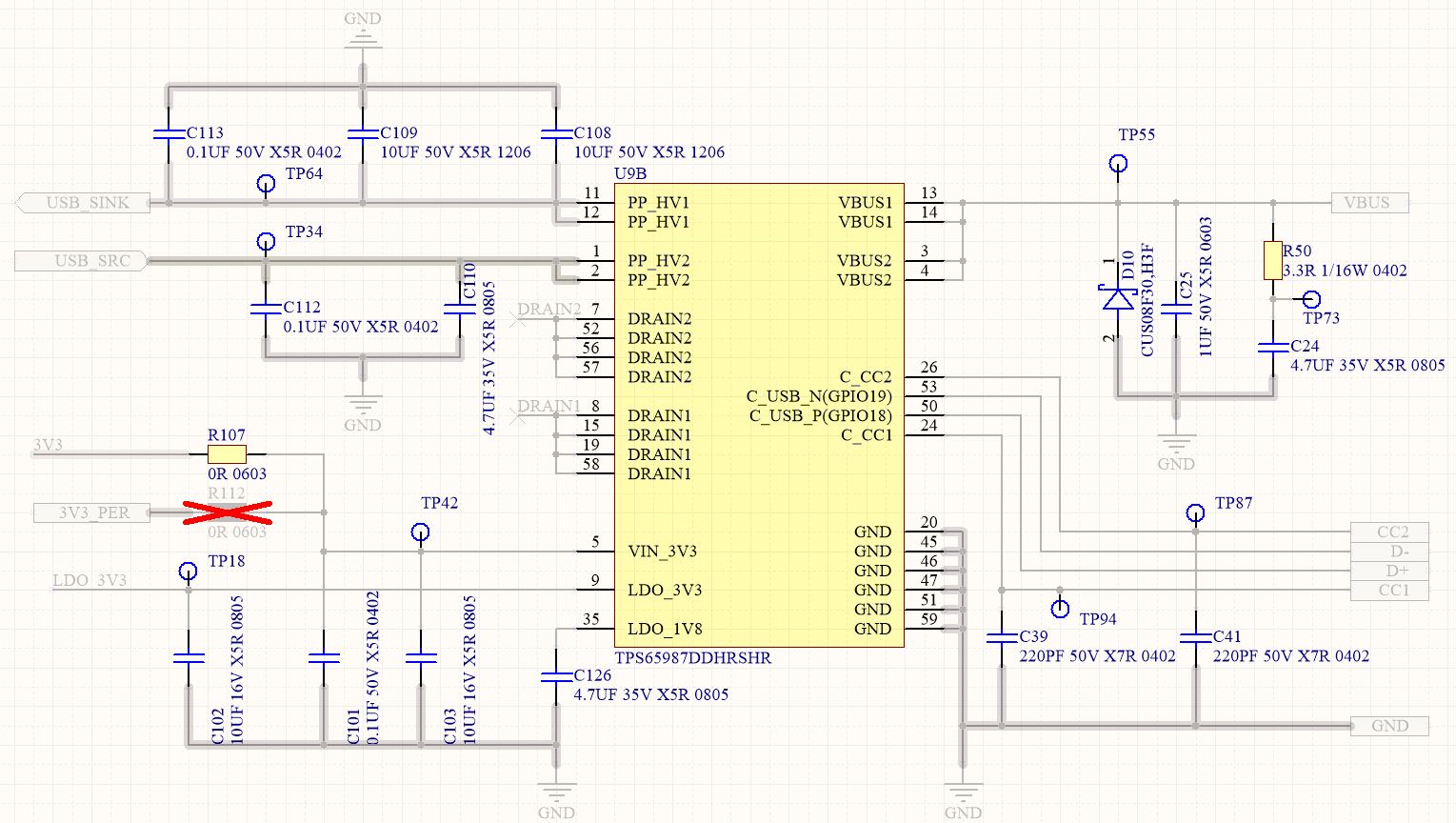The height and width of the screenshot is (823, 1456).
Task: Select the D- output port
Action: pyautogui.click(x=1391, y=551)
